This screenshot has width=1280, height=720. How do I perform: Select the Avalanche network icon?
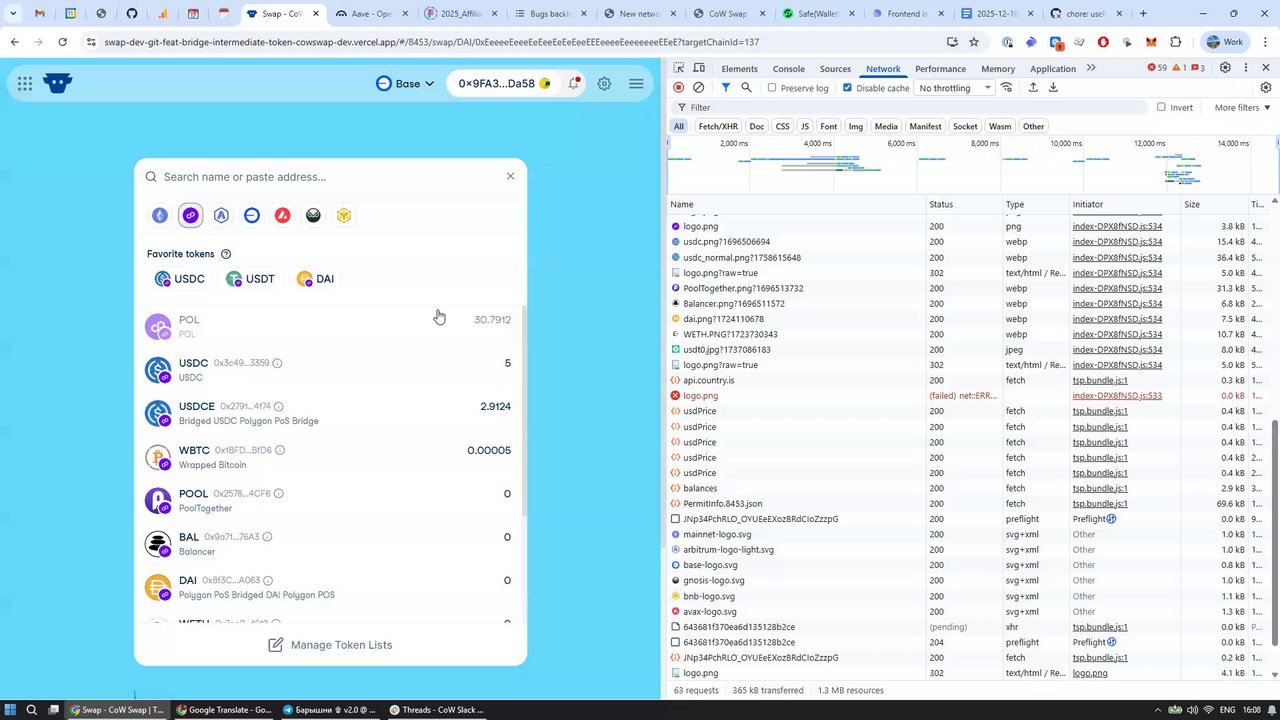click(283, 215)
